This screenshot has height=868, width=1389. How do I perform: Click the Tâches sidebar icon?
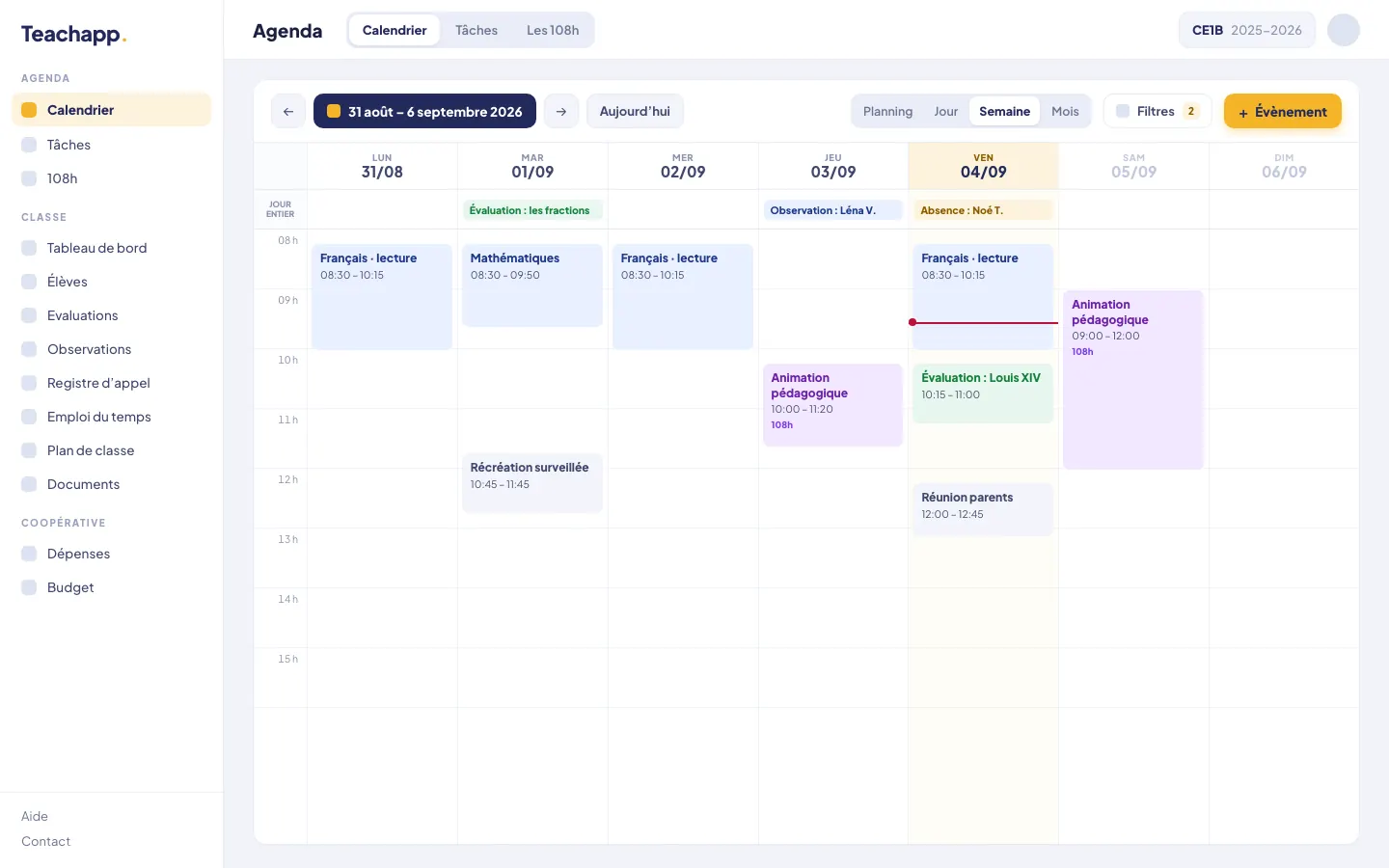(29, 145)
